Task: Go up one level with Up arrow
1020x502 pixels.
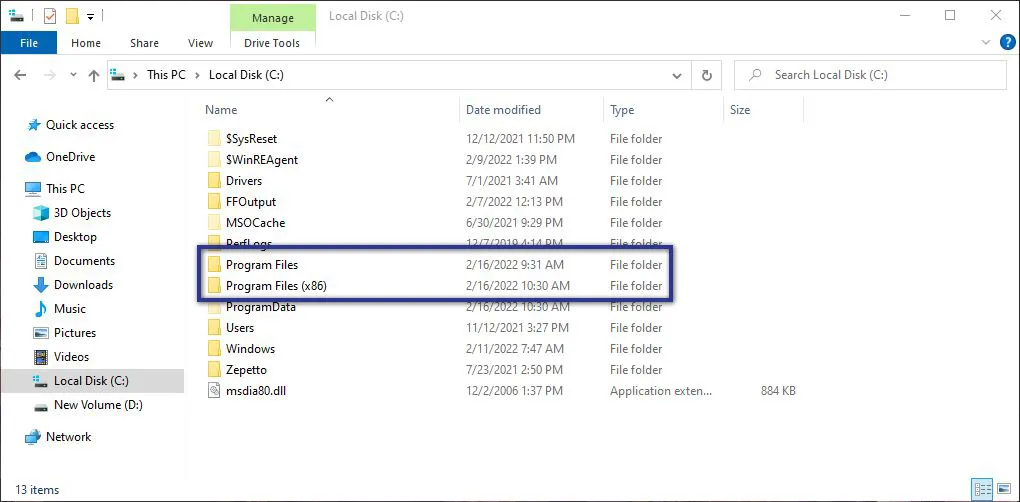Action: pos(94,75)
